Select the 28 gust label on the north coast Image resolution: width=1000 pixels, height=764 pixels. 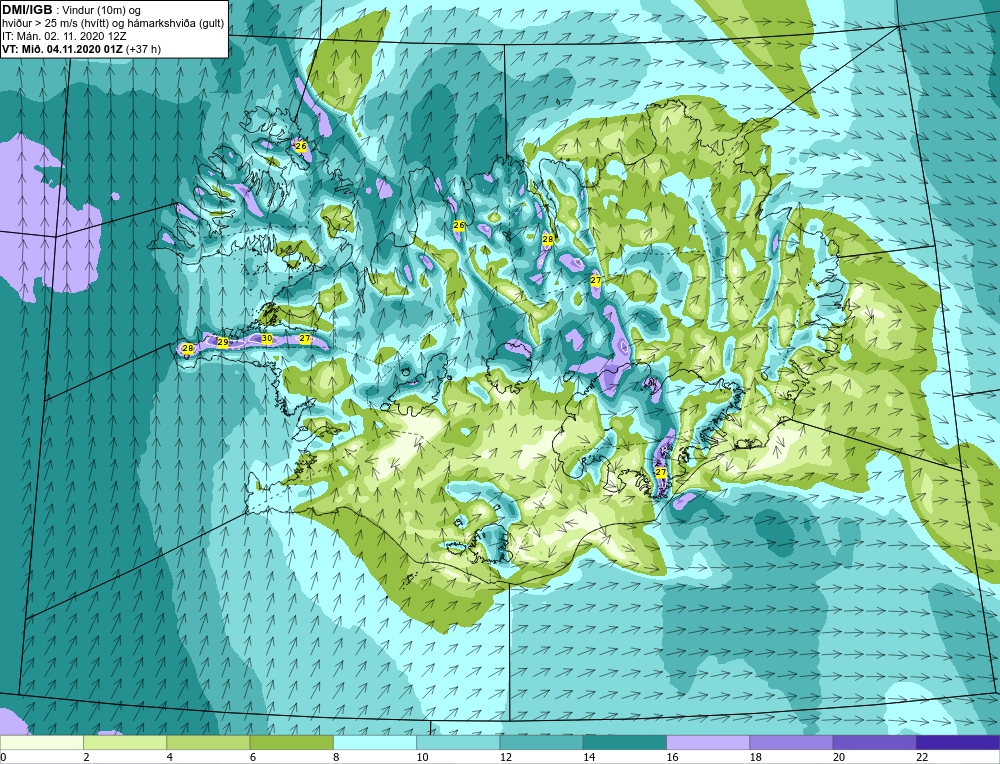(x=548, y=239)
